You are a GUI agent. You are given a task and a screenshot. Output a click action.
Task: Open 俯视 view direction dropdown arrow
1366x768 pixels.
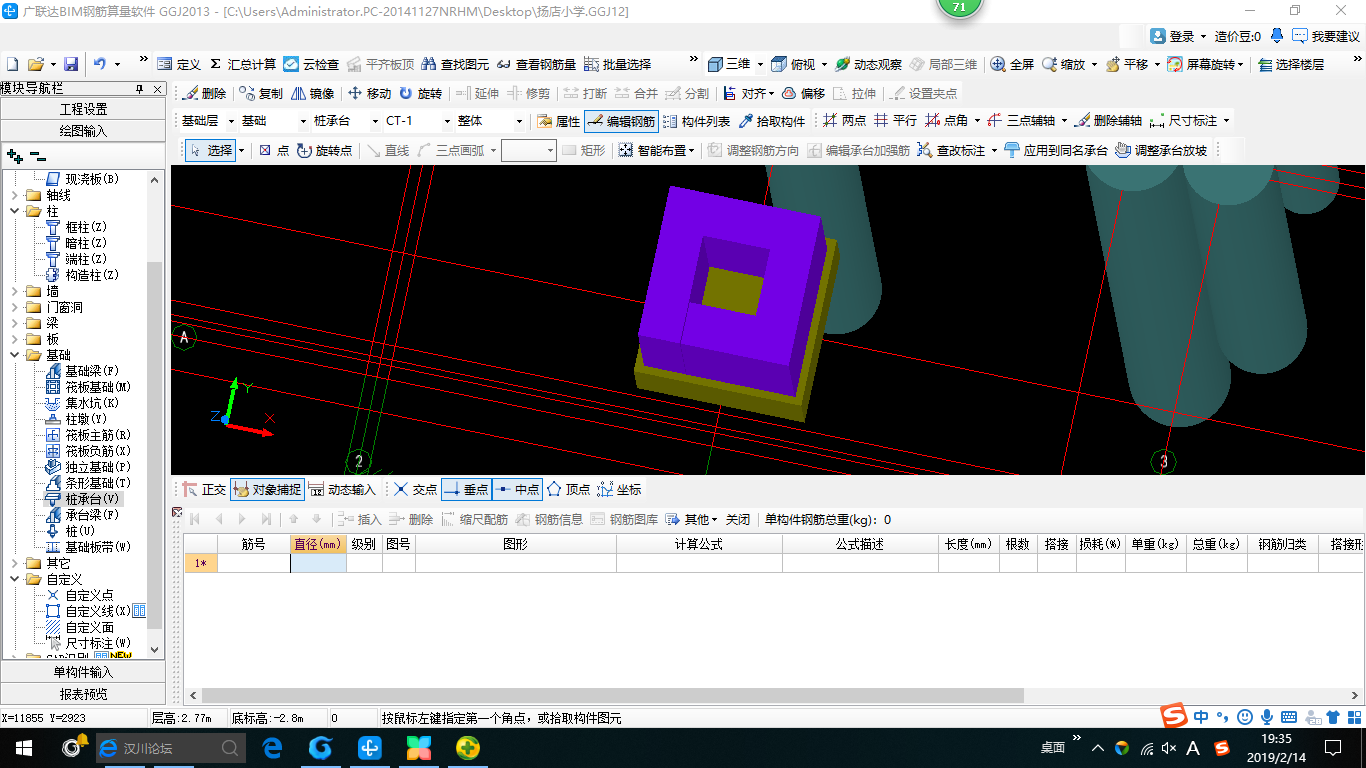(x=824, y=64)
